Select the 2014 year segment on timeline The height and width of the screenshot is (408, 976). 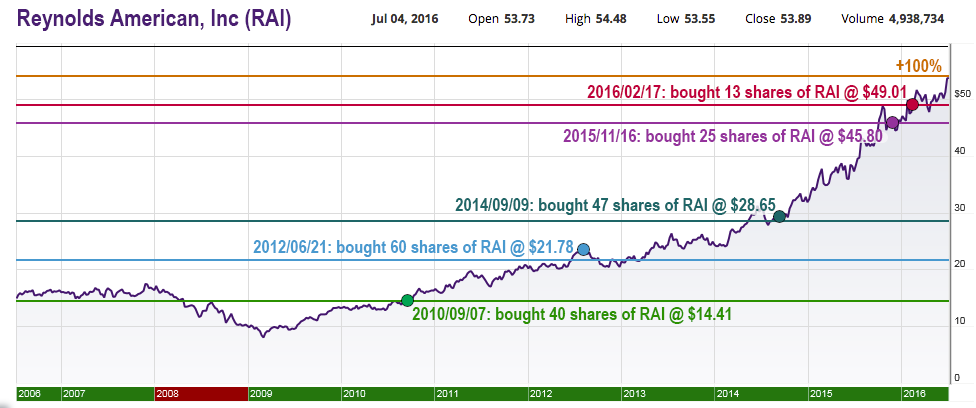tap(761, 394)
